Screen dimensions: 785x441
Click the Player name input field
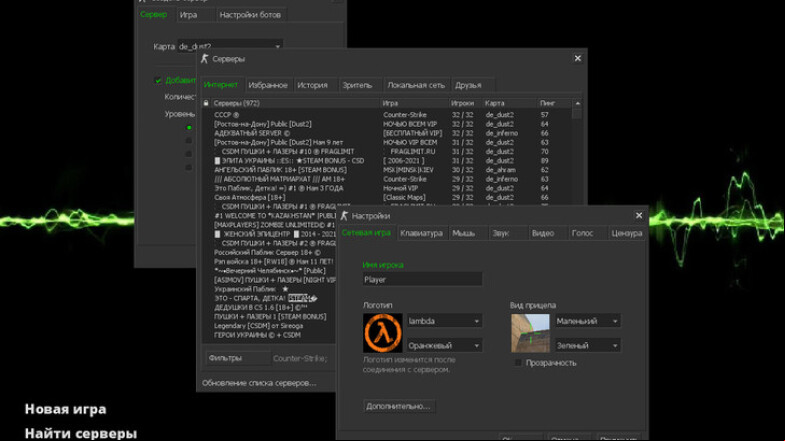(x=422, y=279)
